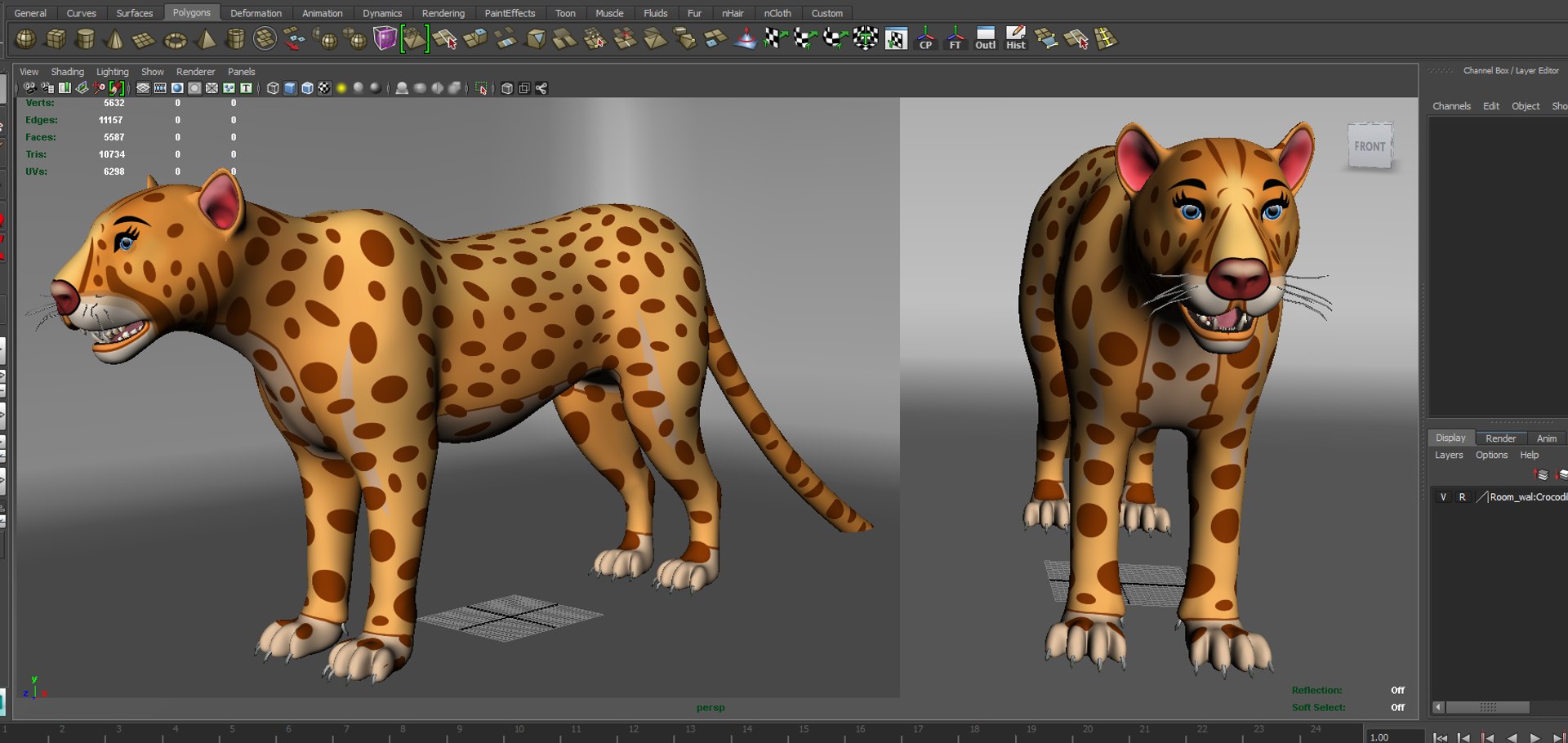This screenshot has width=1568, height=743.
Task: Click the FT freeze transformations shelf icon
Action: click(955, 38)
